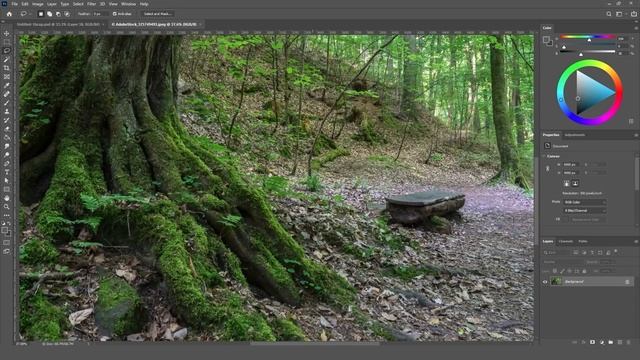Click the Select and Mask button

(x=157, y=14)
